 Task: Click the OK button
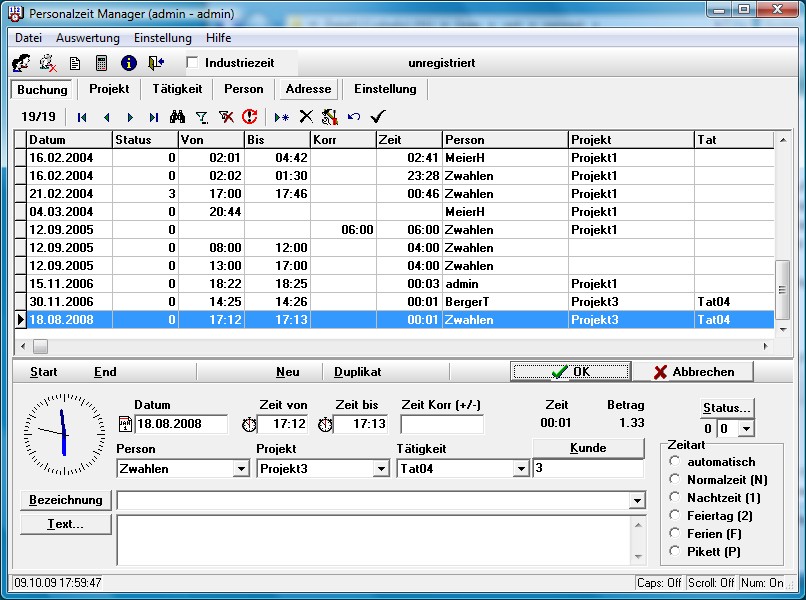pos(571,372)
